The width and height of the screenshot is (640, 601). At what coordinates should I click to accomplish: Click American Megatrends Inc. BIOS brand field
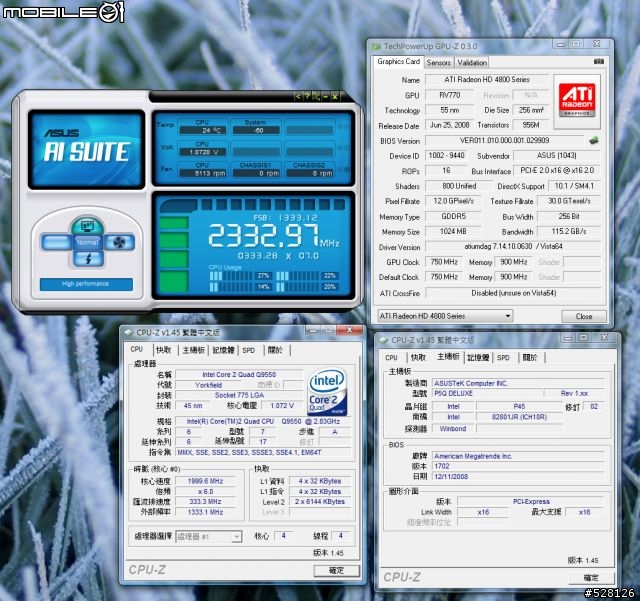pyautogui.click(x=518, y=456)
